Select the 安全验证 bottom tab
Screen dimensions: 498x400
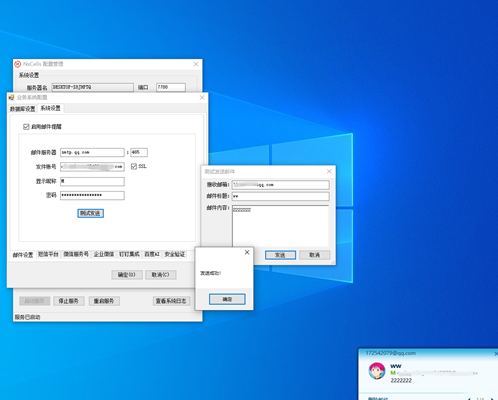click(175, 254)
